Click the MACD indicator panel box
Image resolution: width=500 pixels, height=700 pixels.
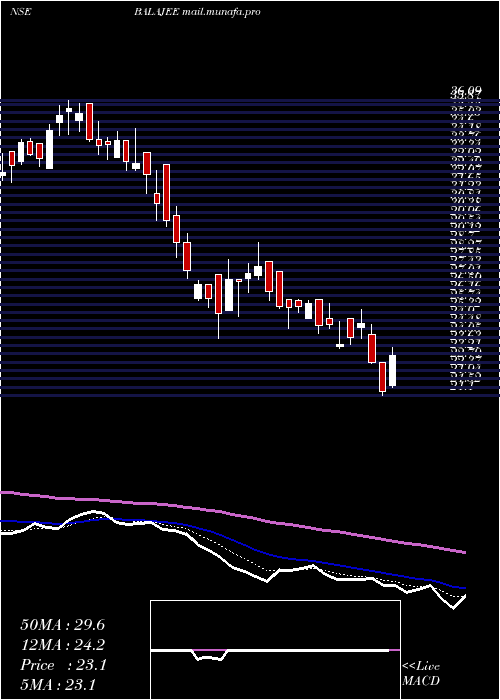pos(275,650)
